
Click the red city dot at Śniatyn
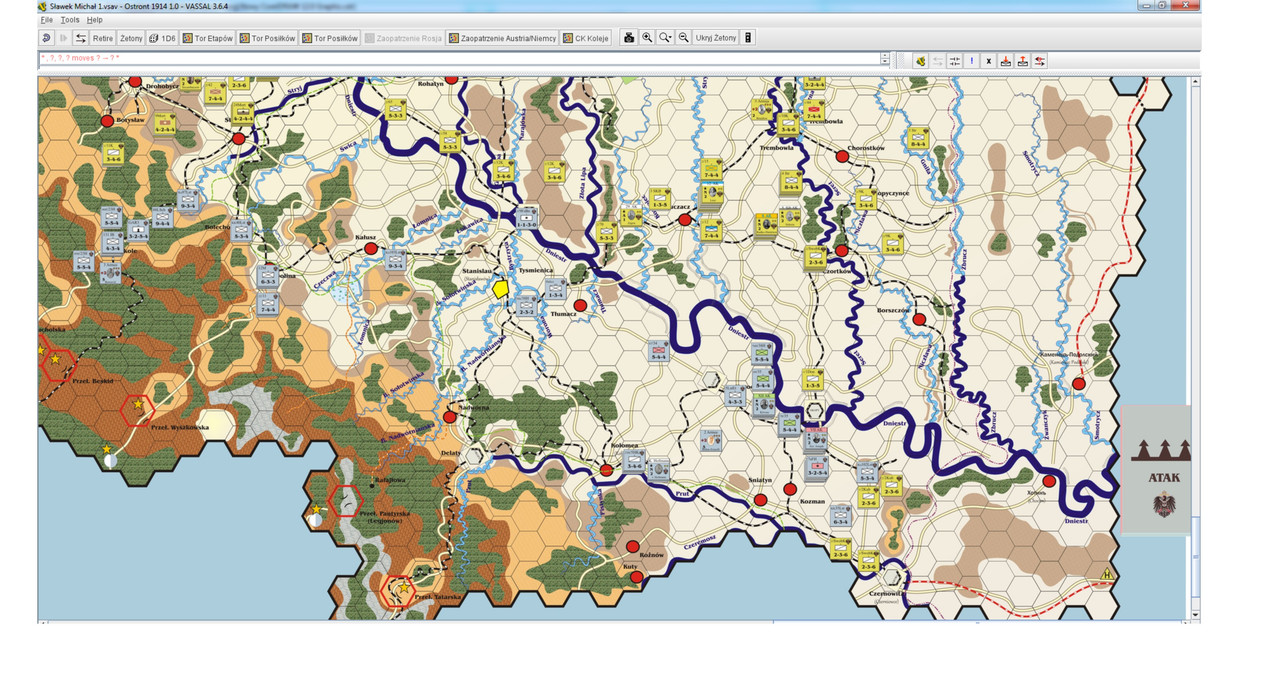coord(761,499)
